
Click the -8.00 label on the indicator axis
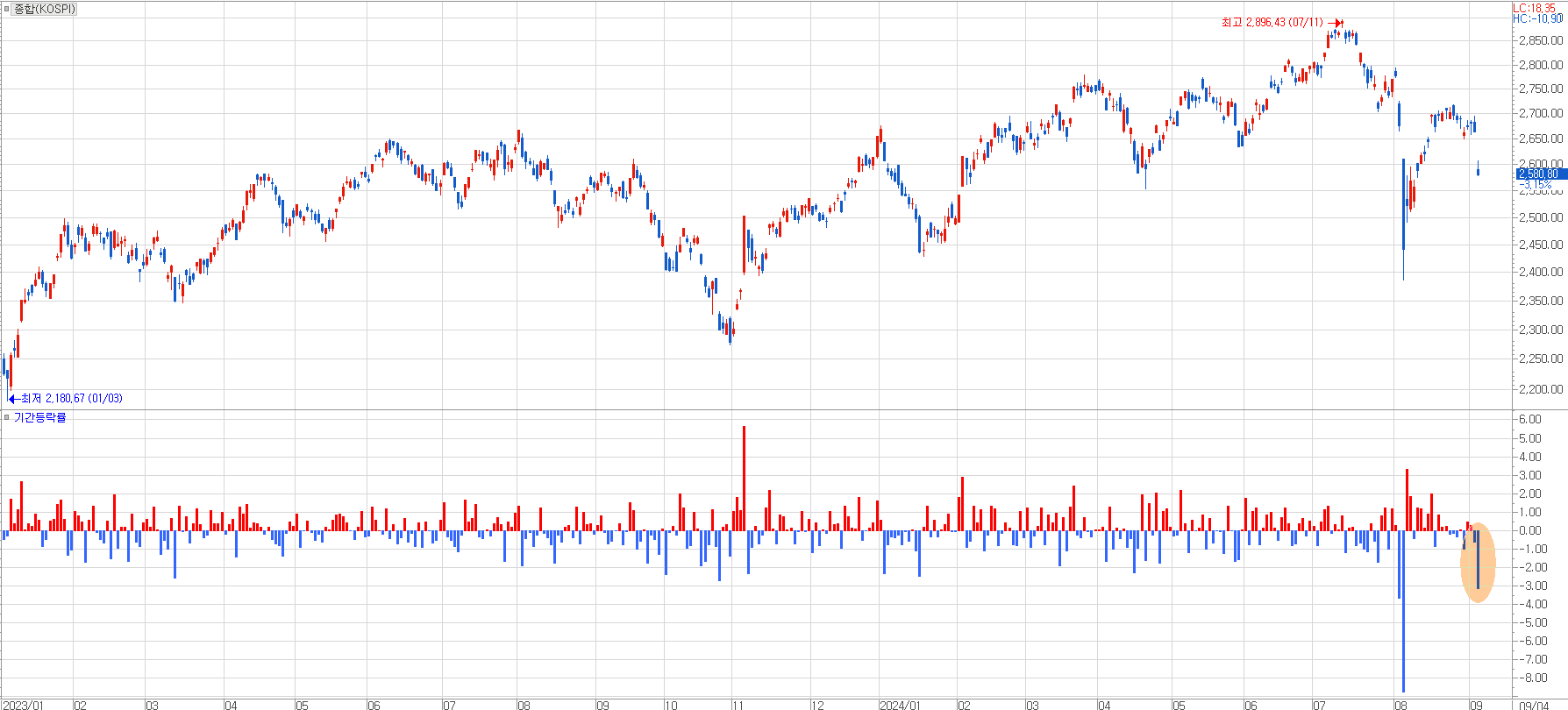[x=1533, y=678]
